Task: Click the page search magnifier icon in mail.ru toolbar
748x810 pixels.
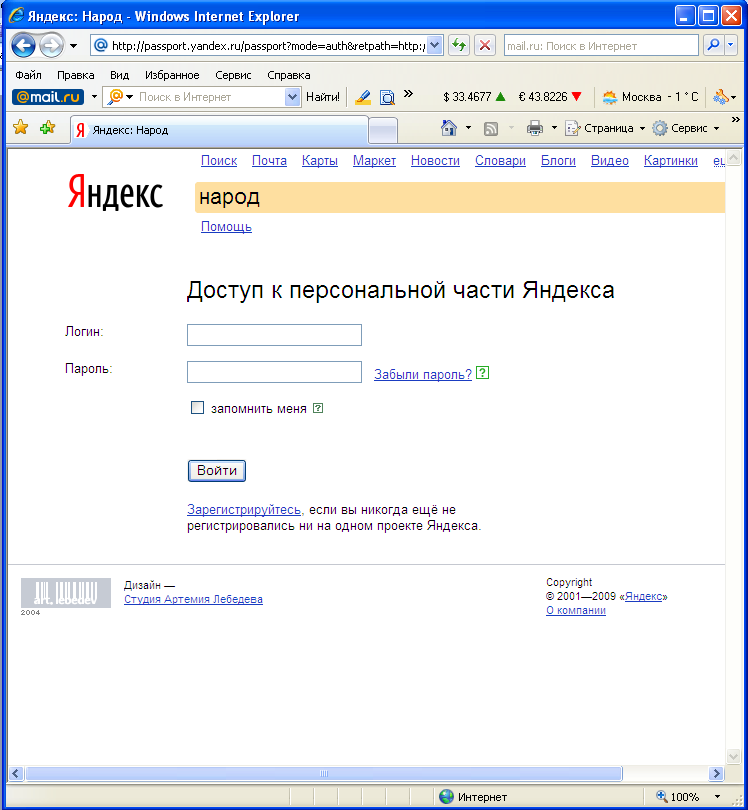Action: (387, 97)
